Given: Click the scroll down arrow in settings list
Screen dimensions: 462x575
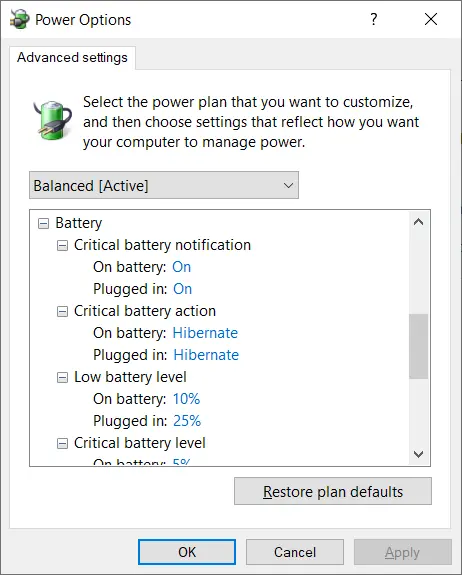Looking at the screenshot, I should [x=418, y=454].
